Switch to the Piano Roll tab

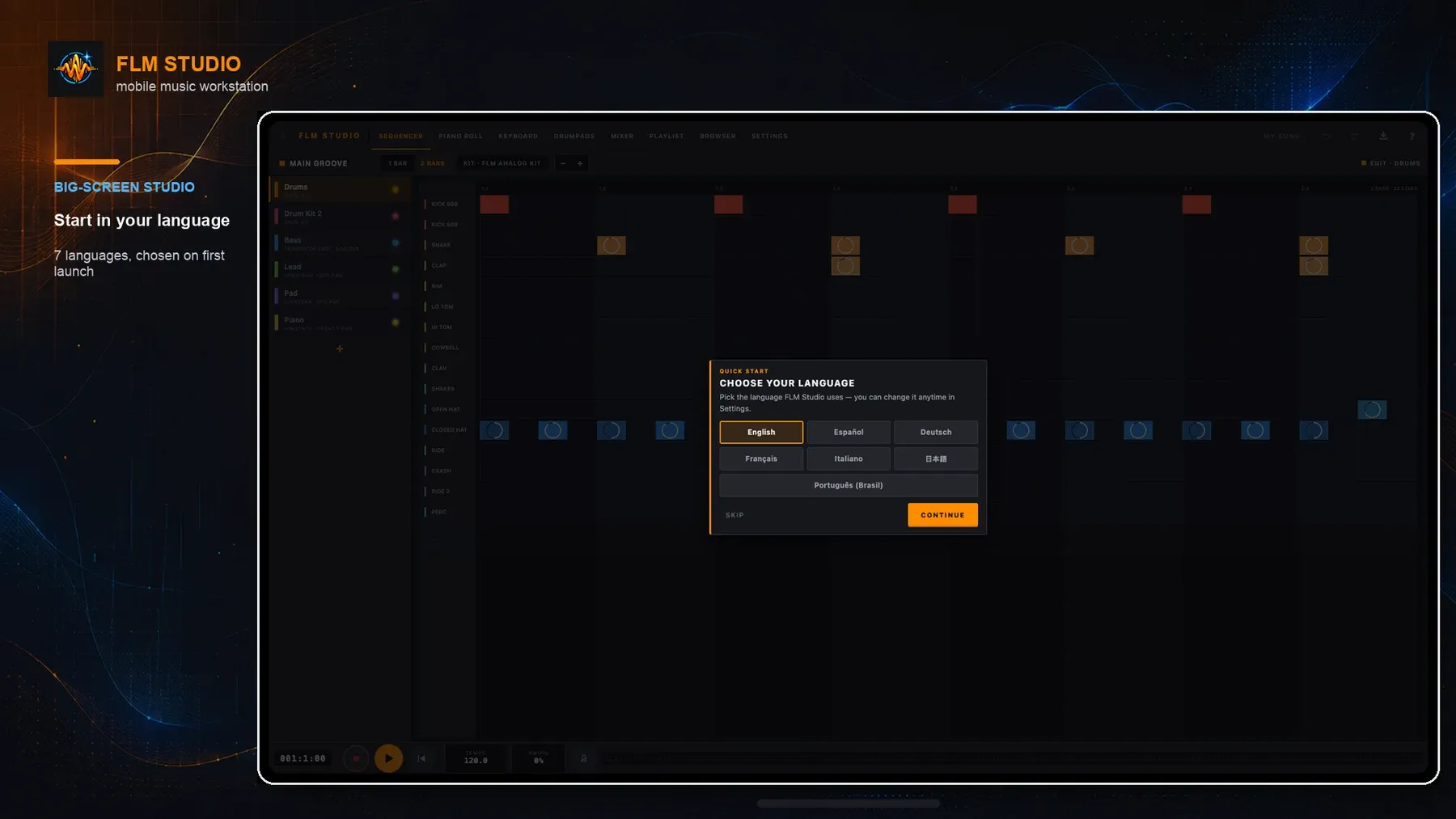click(460, 136)
